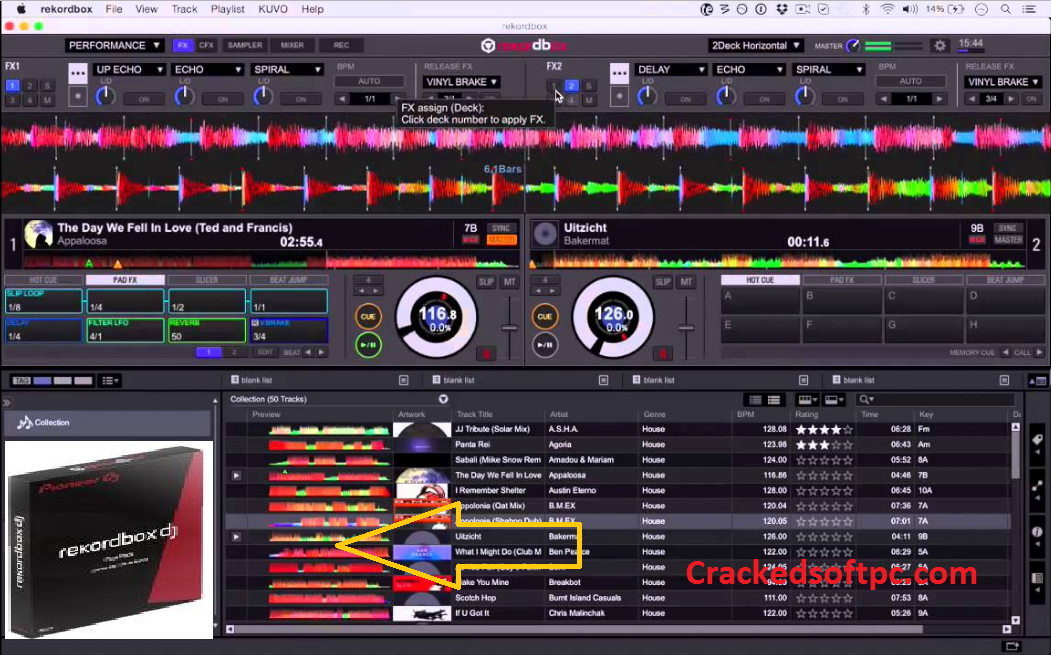Click the MIXER panel button

tap(292, 45)
